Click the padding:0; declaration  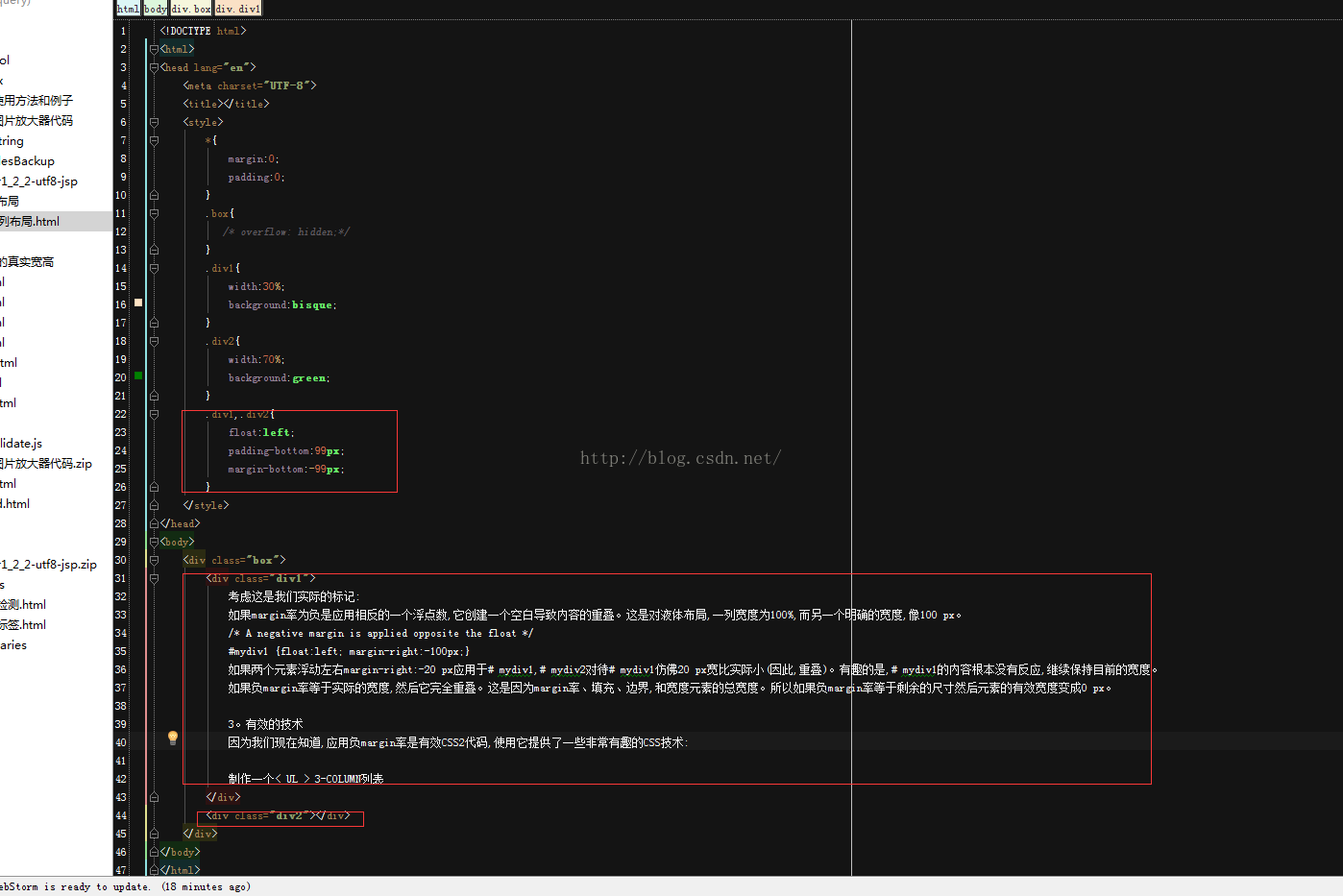(x=256, y=177)
